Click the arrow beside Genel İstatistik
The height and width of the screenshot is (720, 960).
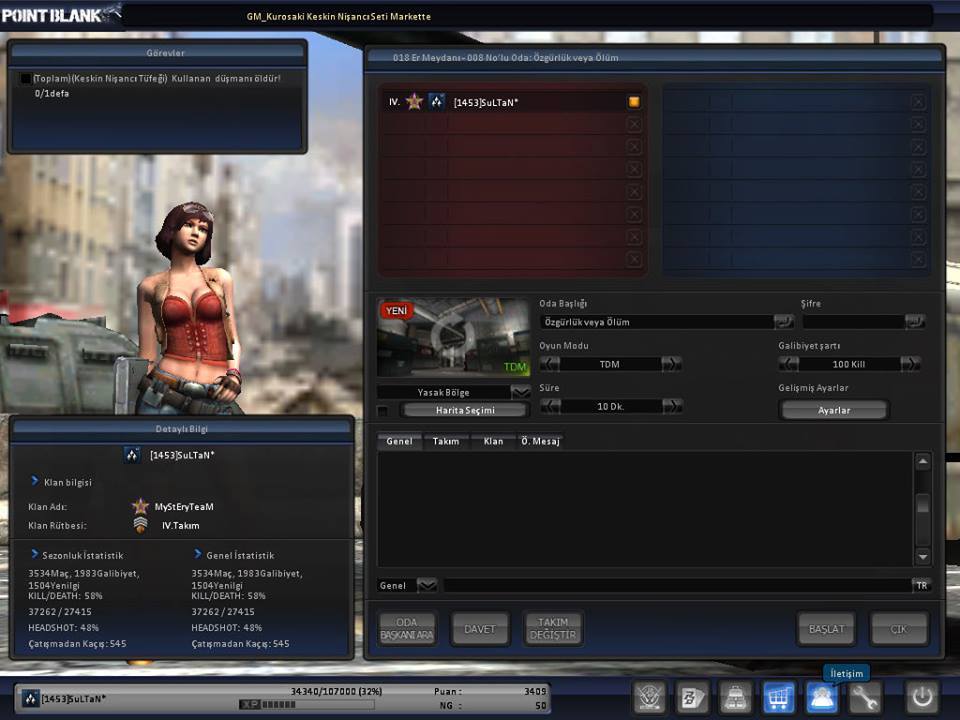[x=198, y=554]
